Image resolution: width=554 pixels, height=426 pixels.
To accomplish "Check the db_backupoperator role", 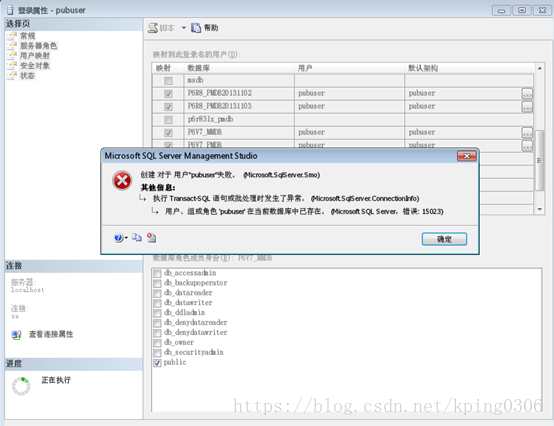I will pos(157,284).
